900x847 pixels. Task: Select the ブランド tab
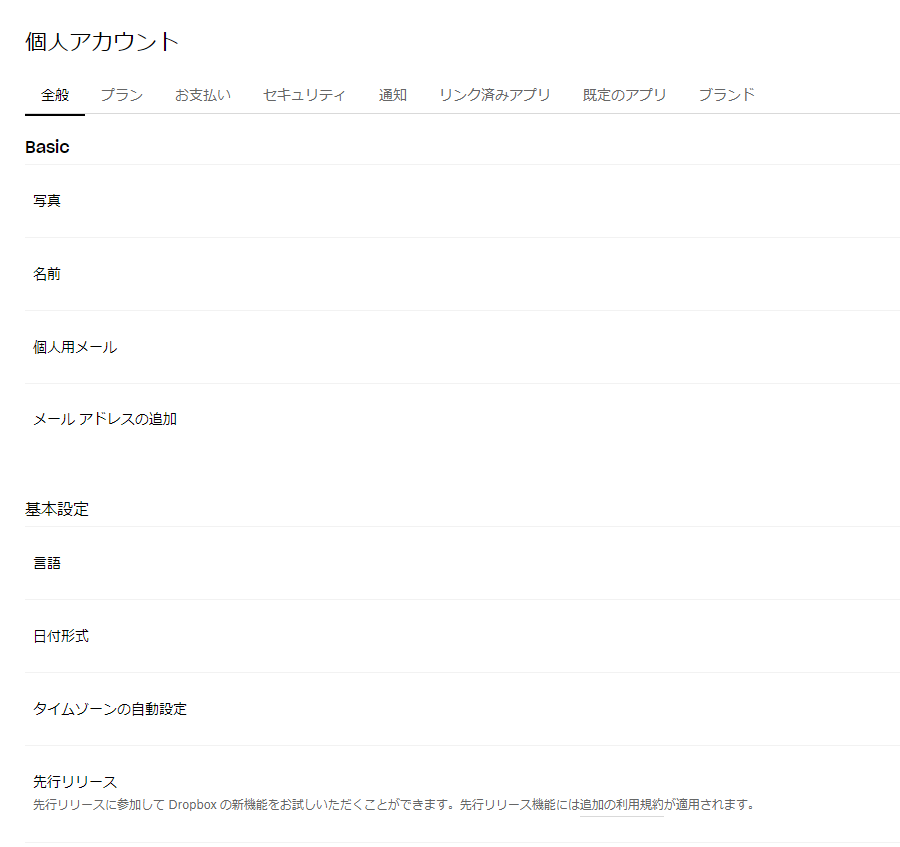click(726, 95)
